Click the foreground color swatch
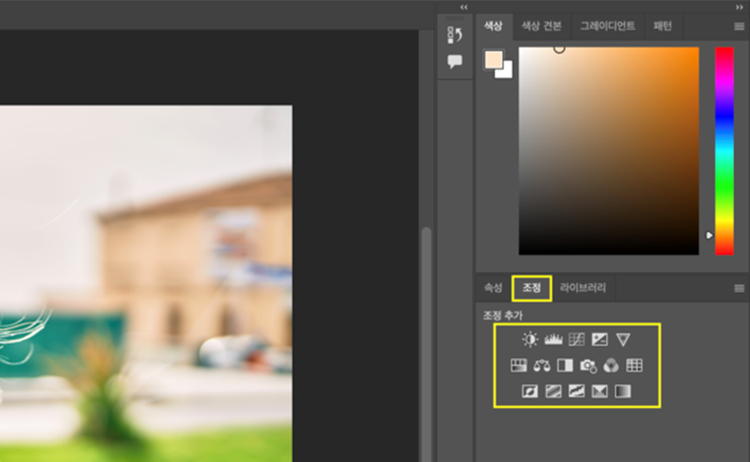Image resolution: width=750 pixels, height=462 pixels. tap(492, 59)
